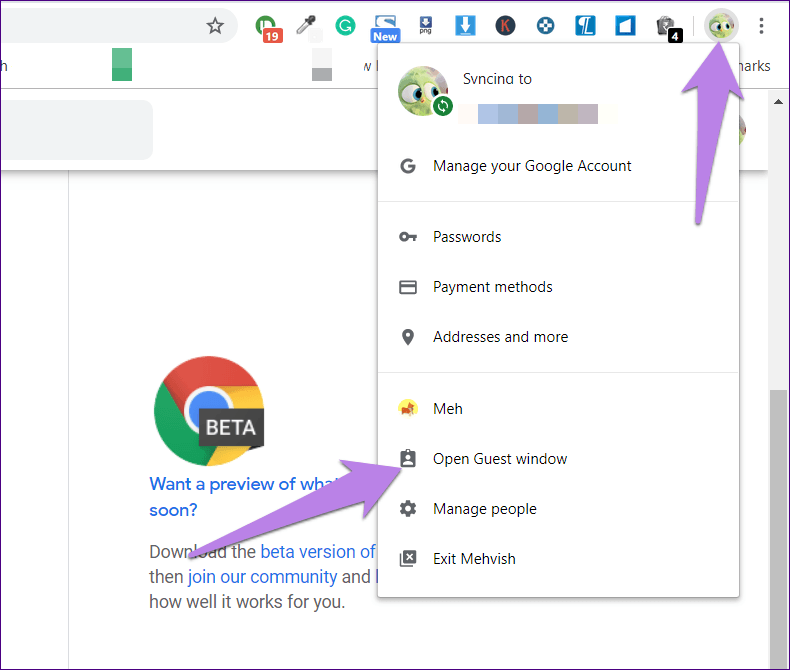Open Addresses and more
Image resolution: width=790 pixels, height=670 pixels.
[500, 337]
